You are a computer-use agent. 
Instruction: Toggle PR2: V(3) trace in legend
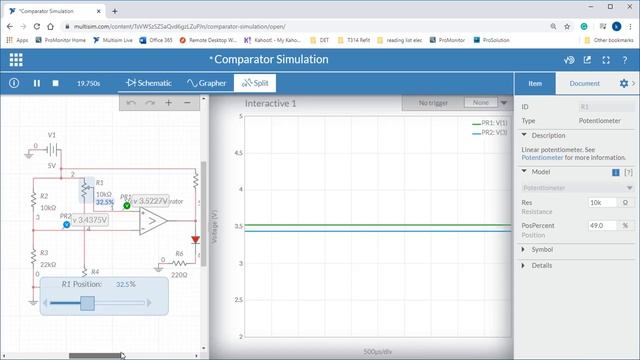(x=489, y=133)
